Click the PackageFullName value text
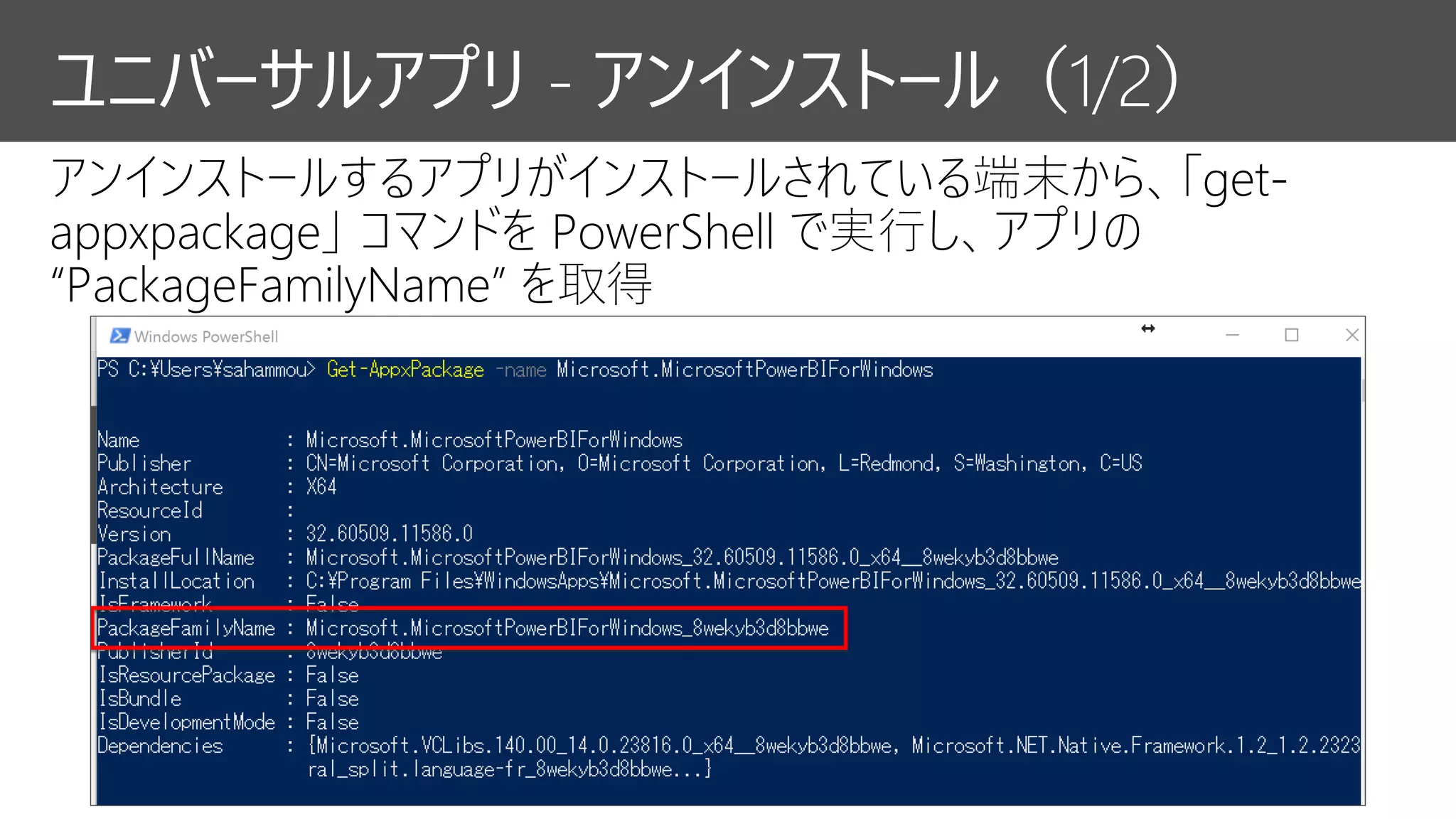The height and width of the screenshot is (819, 1456). click(x=681, y=557)
